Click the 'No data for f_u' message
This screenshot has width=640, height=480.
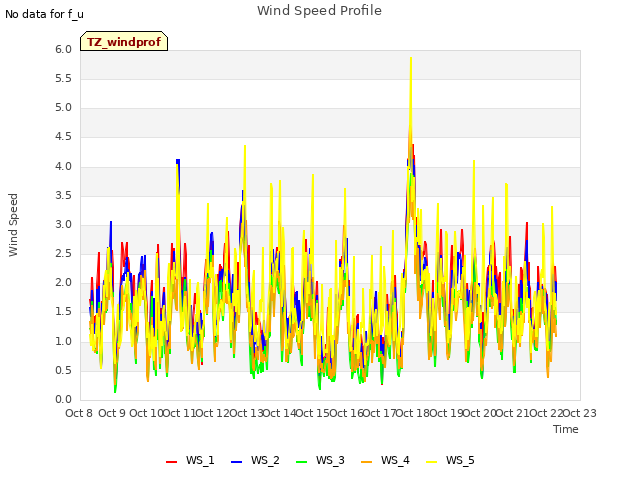[44, 14]
